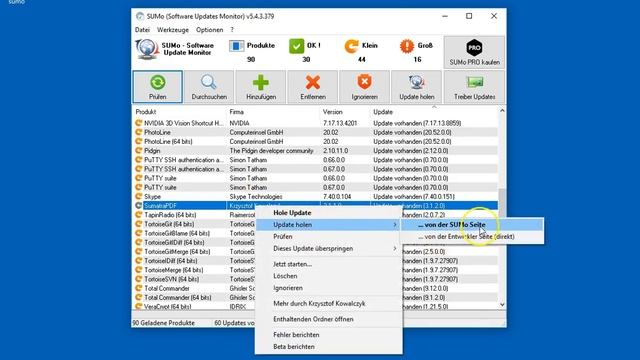Click the red Groß updates icon
Image resolution: width=640 pixels, height=360 pixels.
tap(407, 46)
